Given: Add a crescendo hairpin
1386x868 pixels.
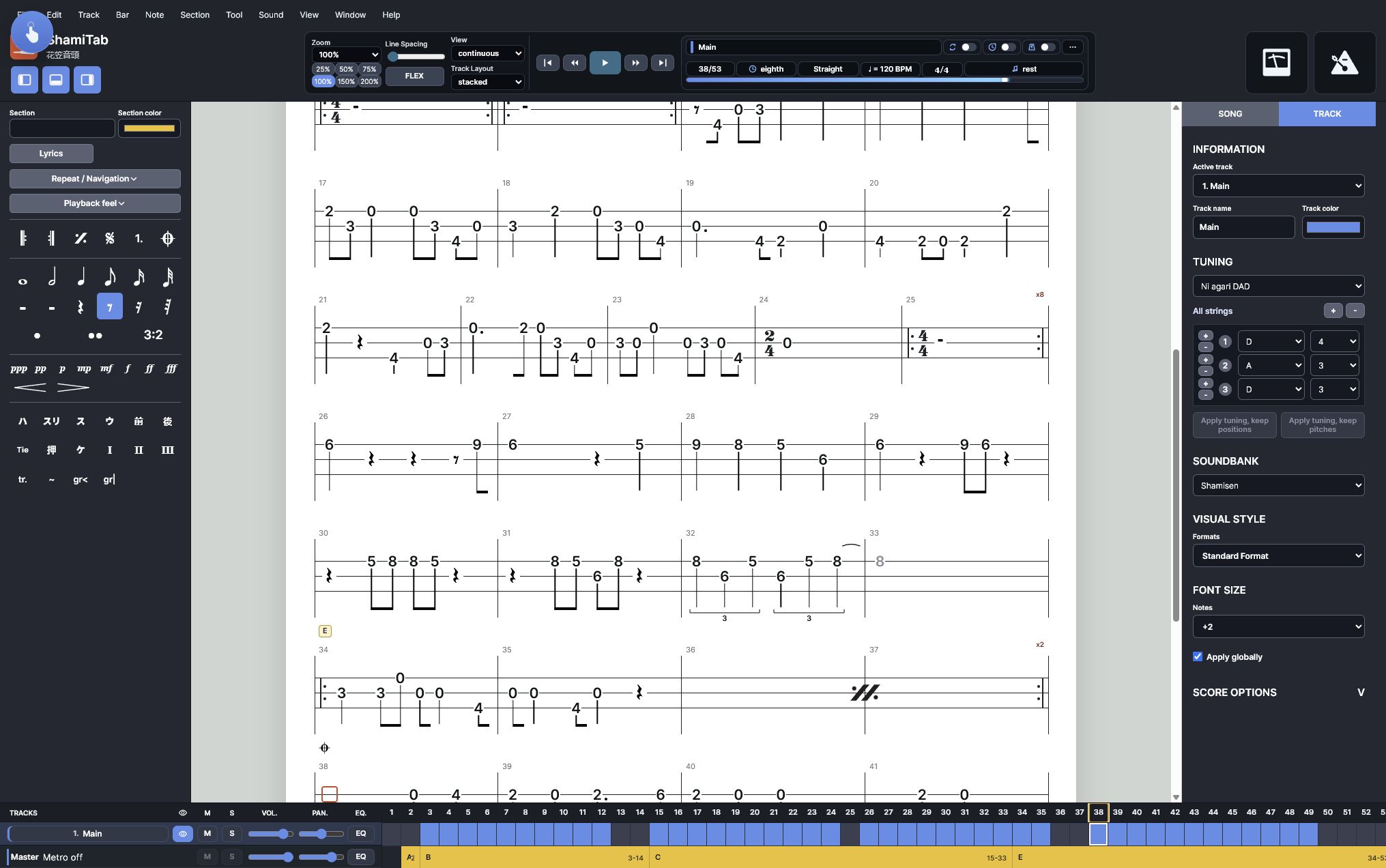Looking at the screenshot, I should 30,388.
